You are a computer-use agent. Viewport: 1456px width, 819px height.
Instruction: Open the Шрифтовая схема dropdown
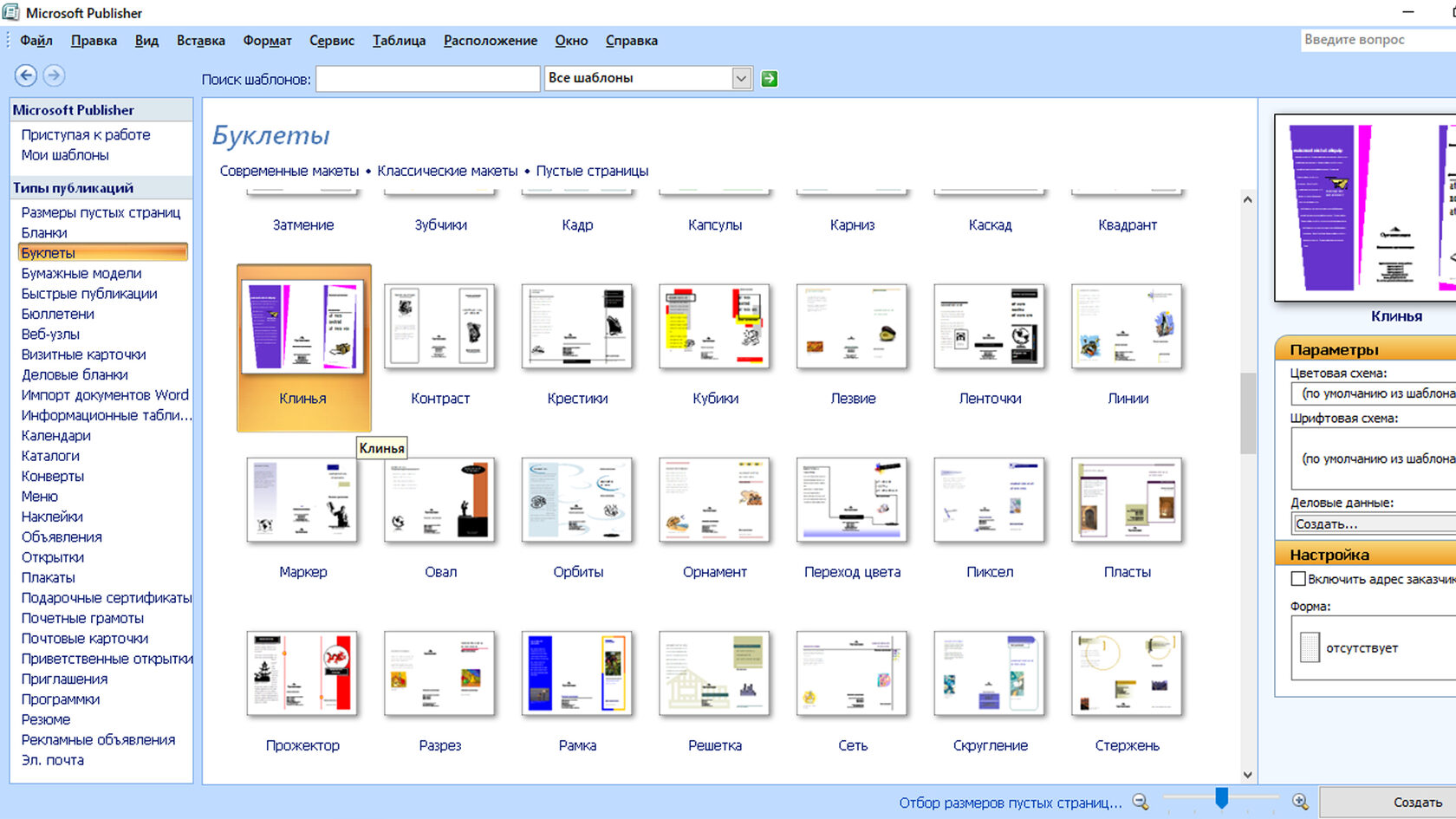[1374, 458]
